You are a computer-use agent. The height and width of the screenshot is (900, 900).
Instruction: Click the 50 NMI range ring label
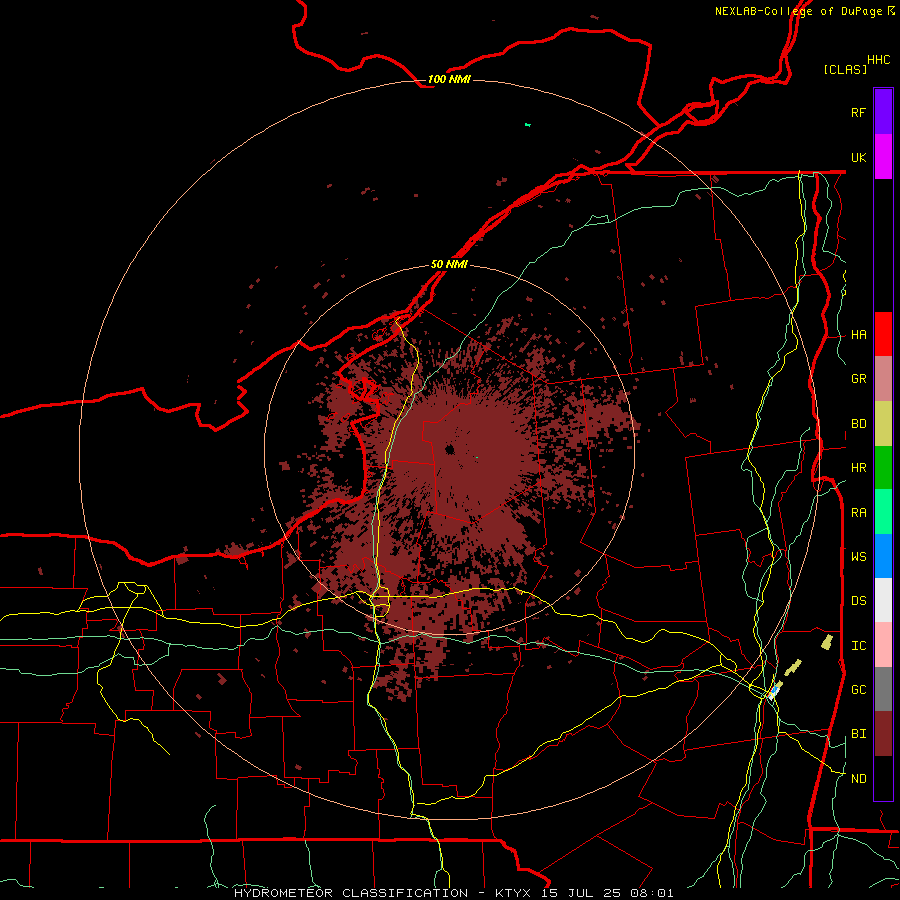(449, 264)
